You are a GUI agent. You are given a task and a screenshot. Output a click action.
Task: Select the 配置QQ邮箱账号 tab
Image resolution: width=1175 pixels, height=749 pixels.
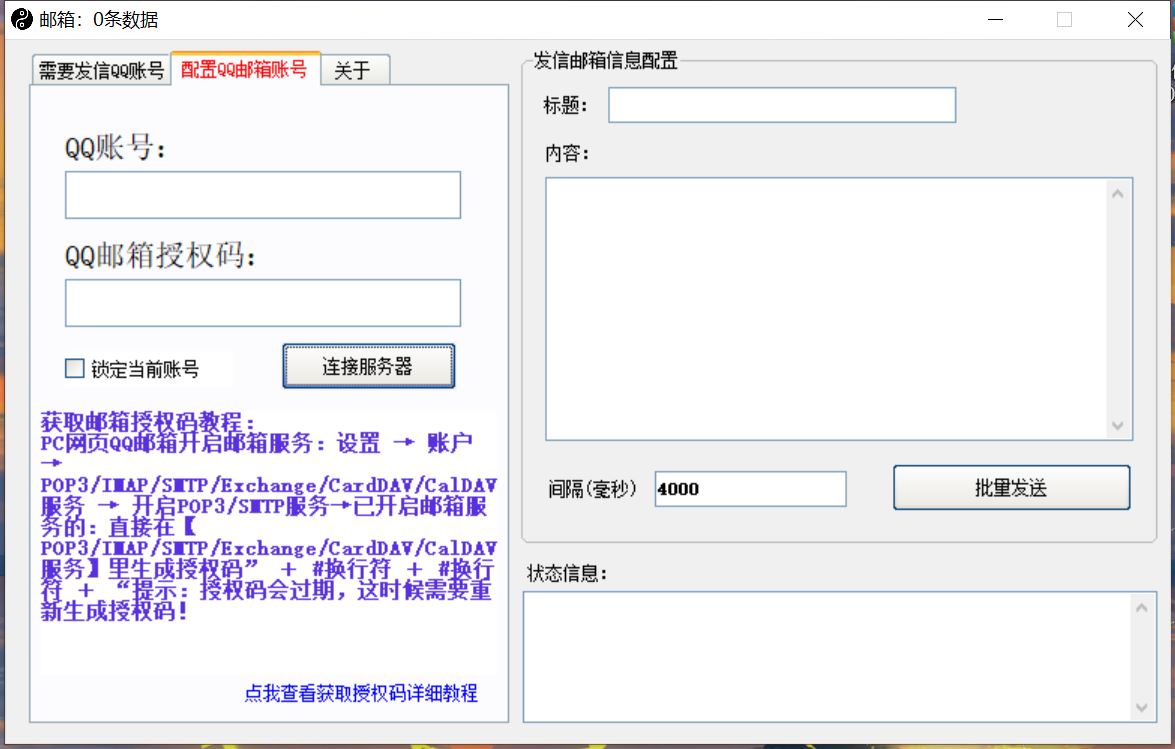click(245, 69)
